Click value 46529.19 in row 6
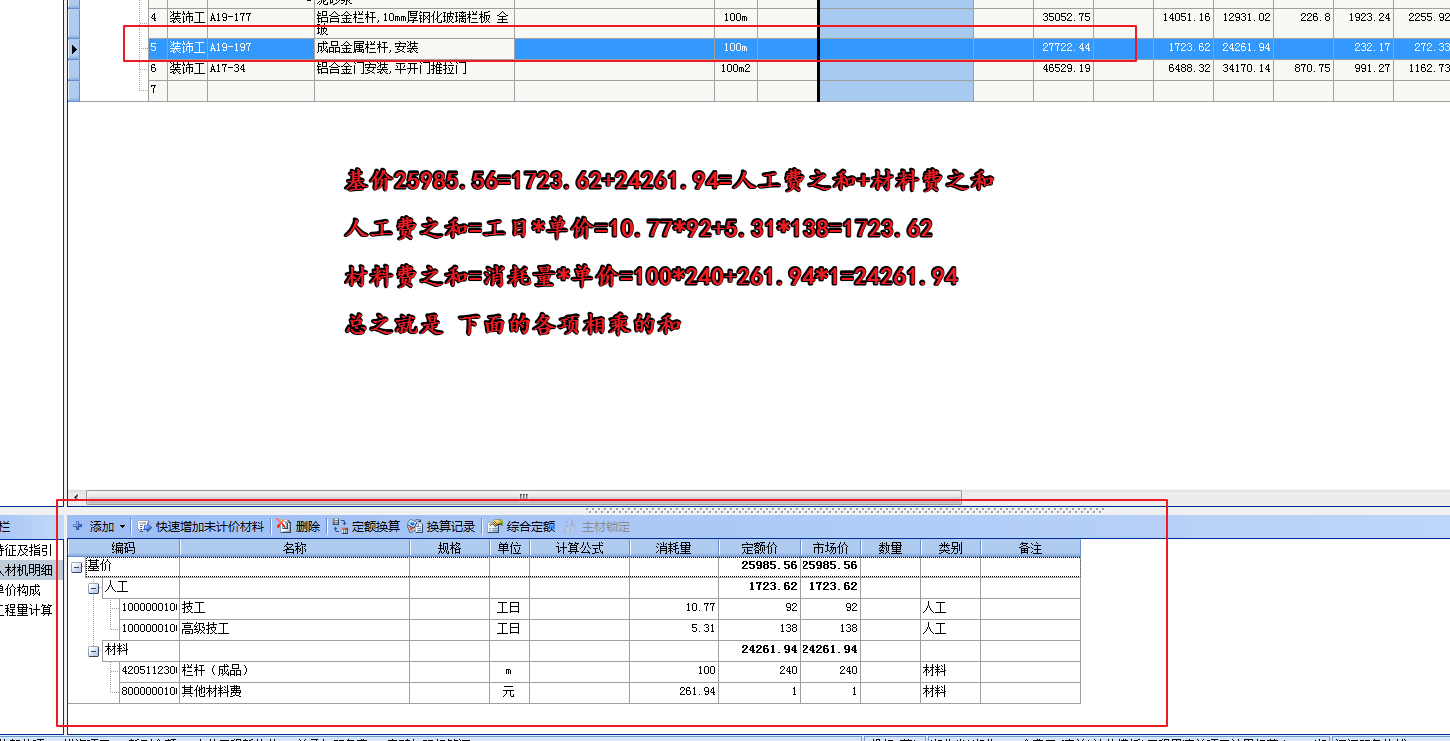The height and width of the screenshot is (741, 1450). click(x=1066, y=69)
